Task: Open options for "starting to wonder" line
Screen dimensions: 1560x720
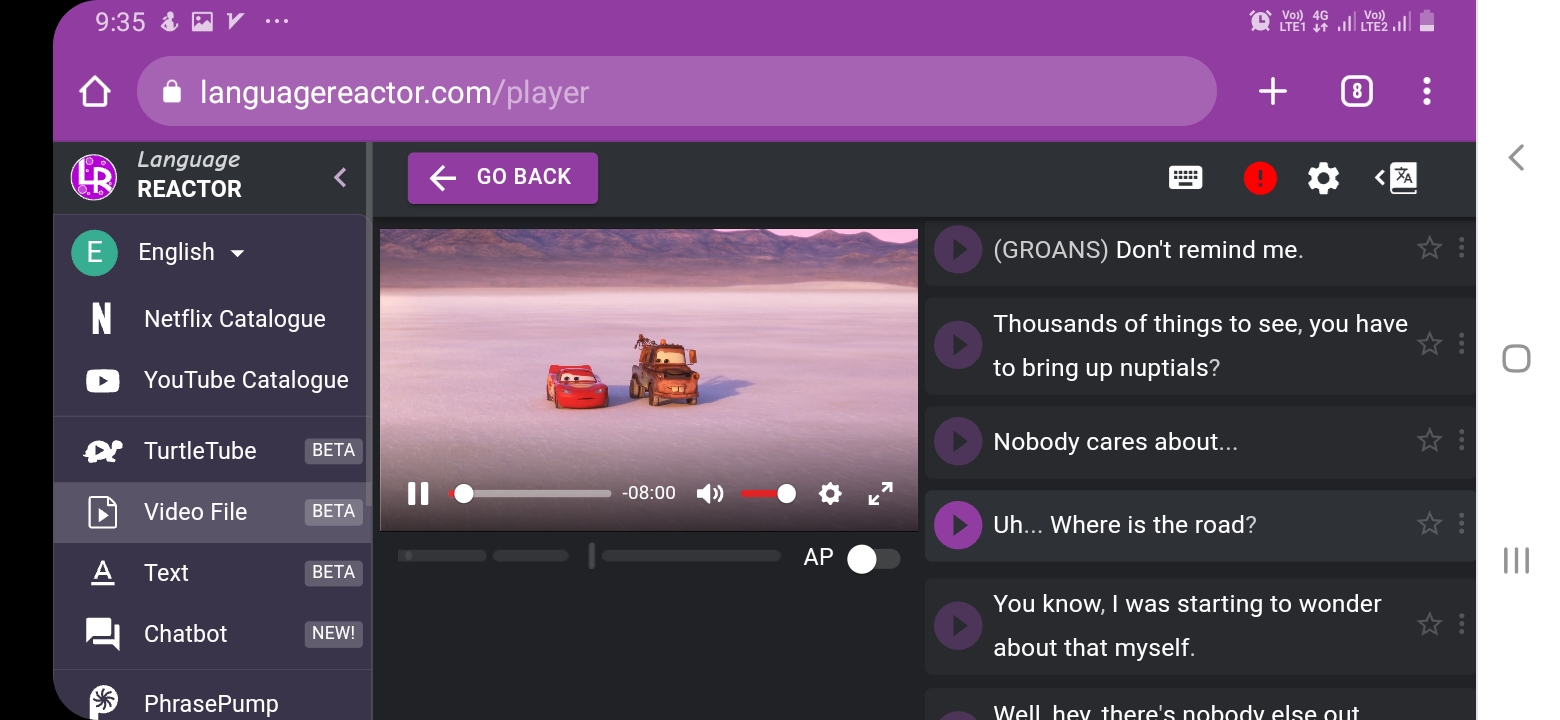Action: pyautogui.click(x=1461, y=625)
